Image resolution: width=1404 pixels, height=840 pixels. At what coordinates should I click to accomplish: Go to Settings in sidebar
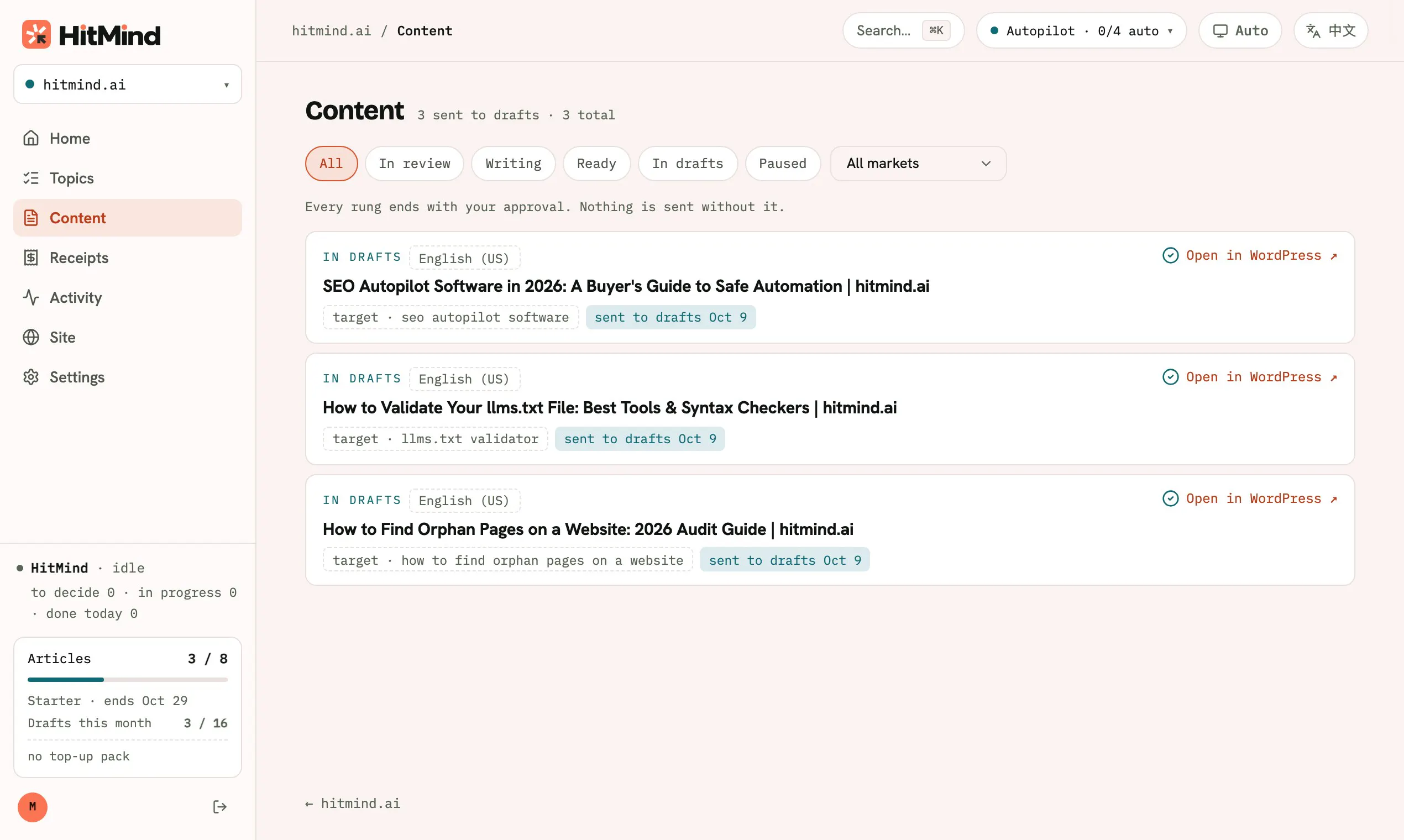tap(127, 377)
